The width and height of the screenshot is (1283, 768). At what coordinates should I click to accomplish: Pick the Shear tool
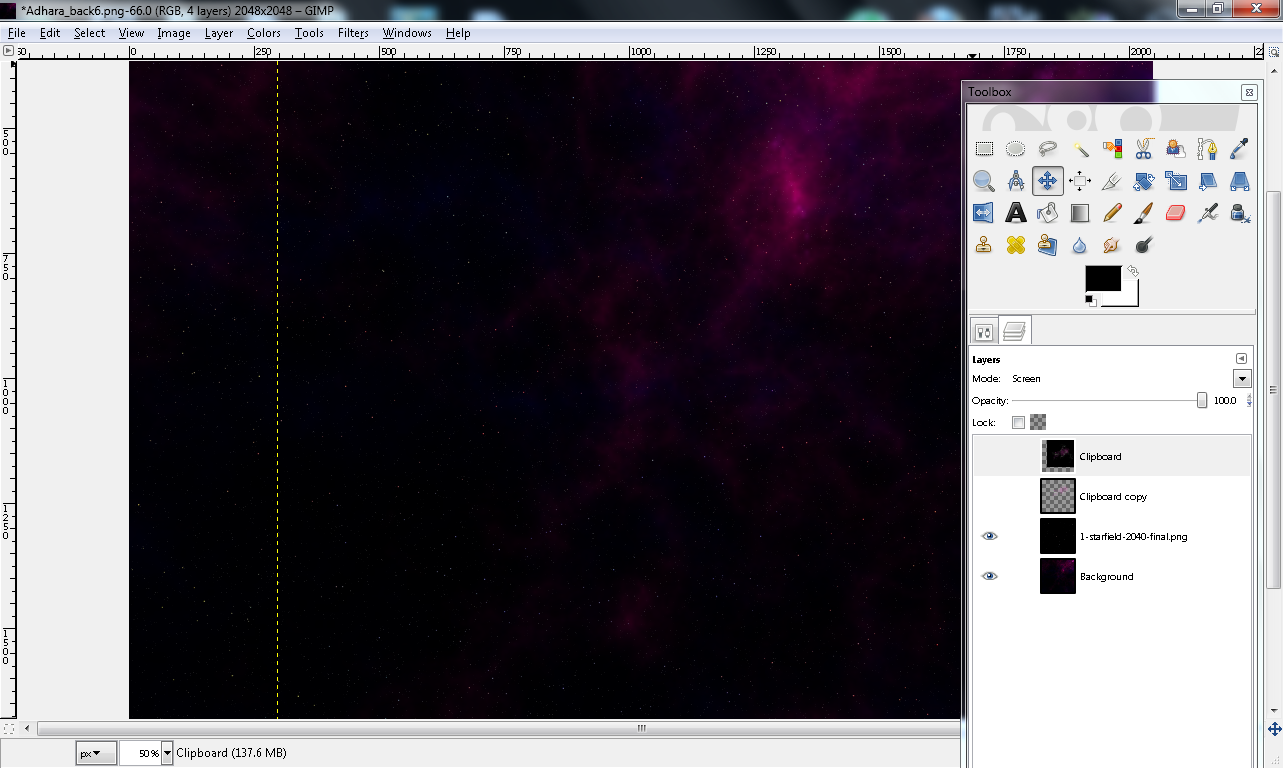coord(1208,181)
